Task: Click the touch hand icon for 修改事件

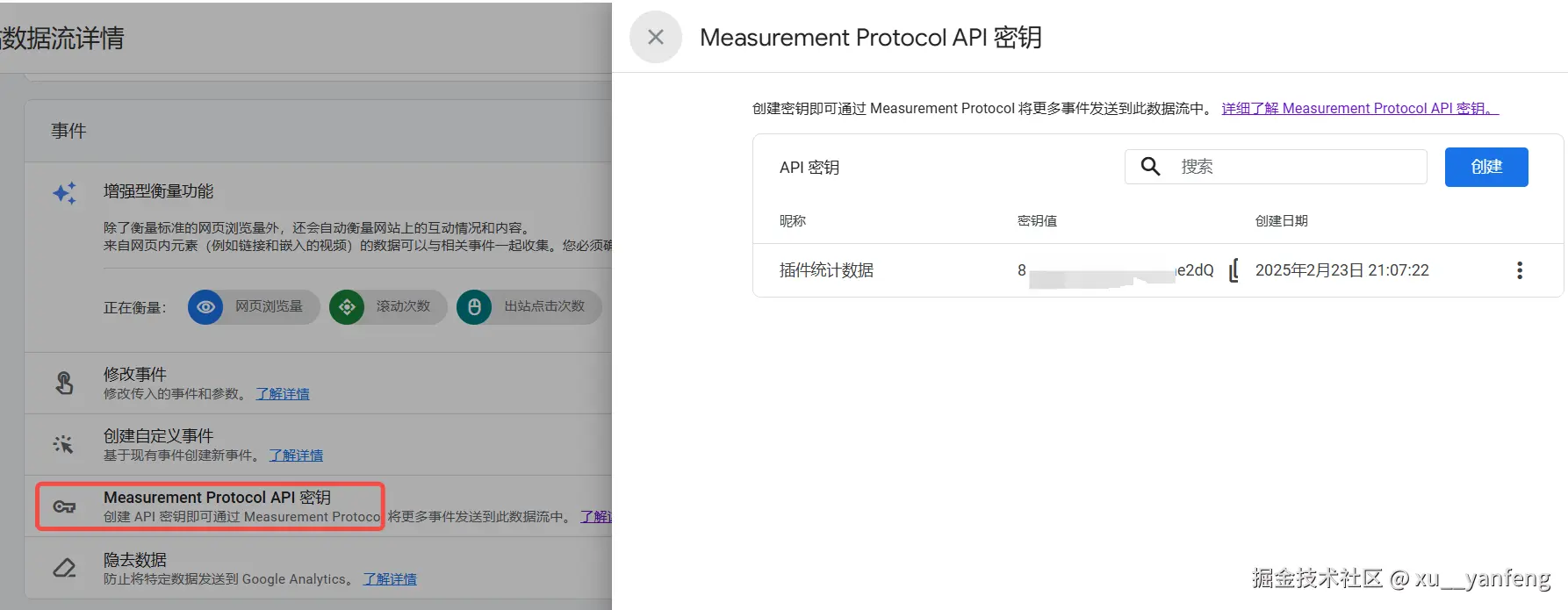Action: [x=64, y=383]
